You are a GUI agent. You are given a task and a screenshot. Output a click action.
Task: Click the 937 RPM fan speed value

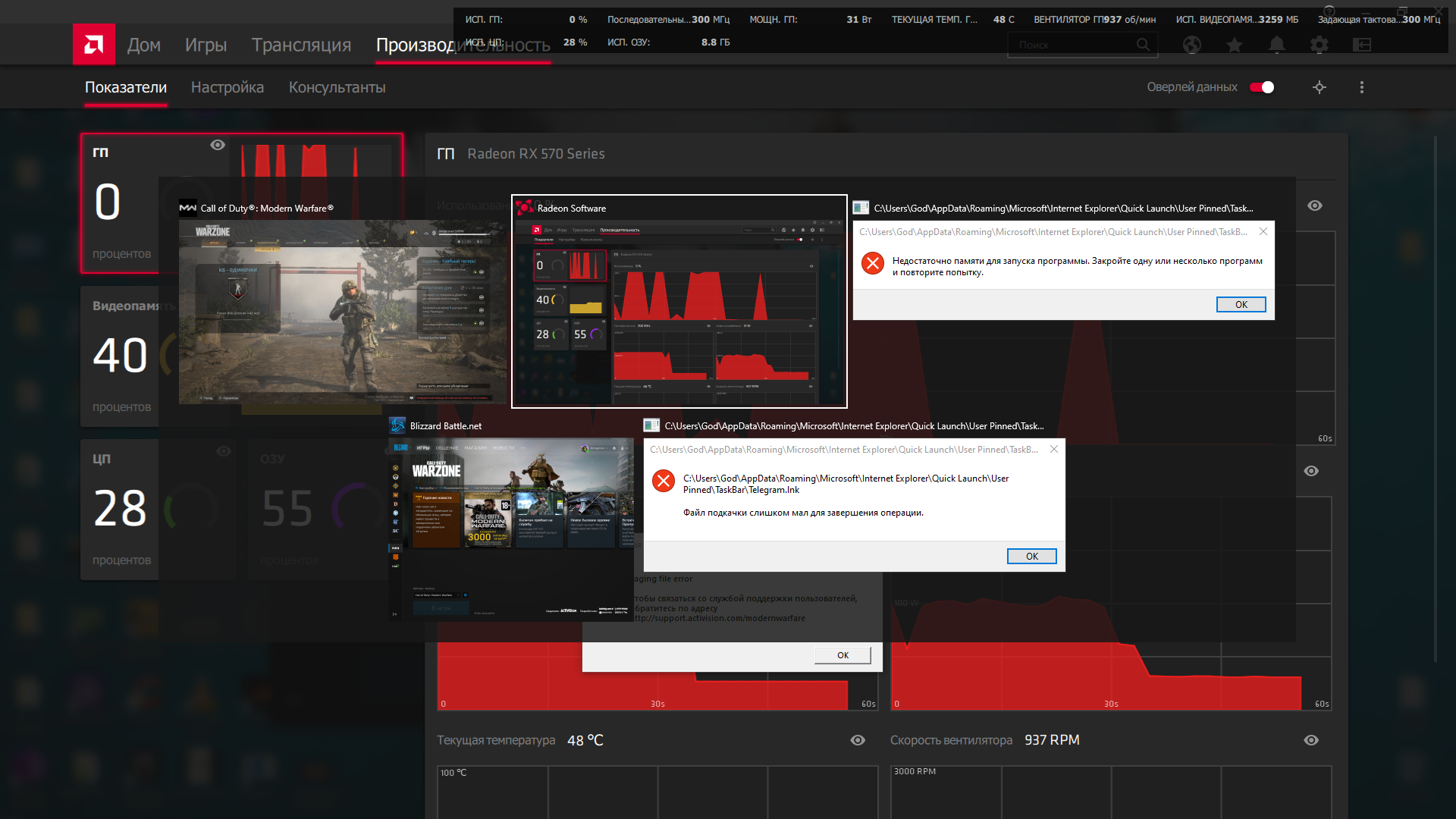[1052, 740]
